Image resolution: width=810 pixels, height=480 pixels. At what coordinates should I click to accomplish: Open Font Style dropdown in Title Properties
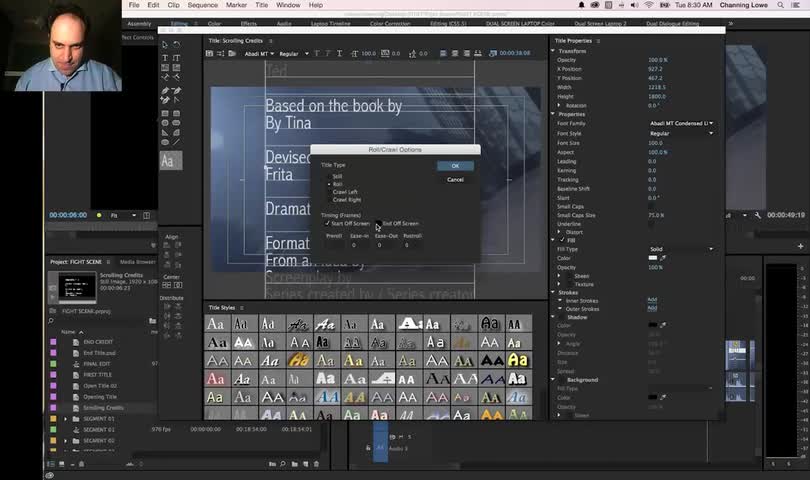coord(681,133)
